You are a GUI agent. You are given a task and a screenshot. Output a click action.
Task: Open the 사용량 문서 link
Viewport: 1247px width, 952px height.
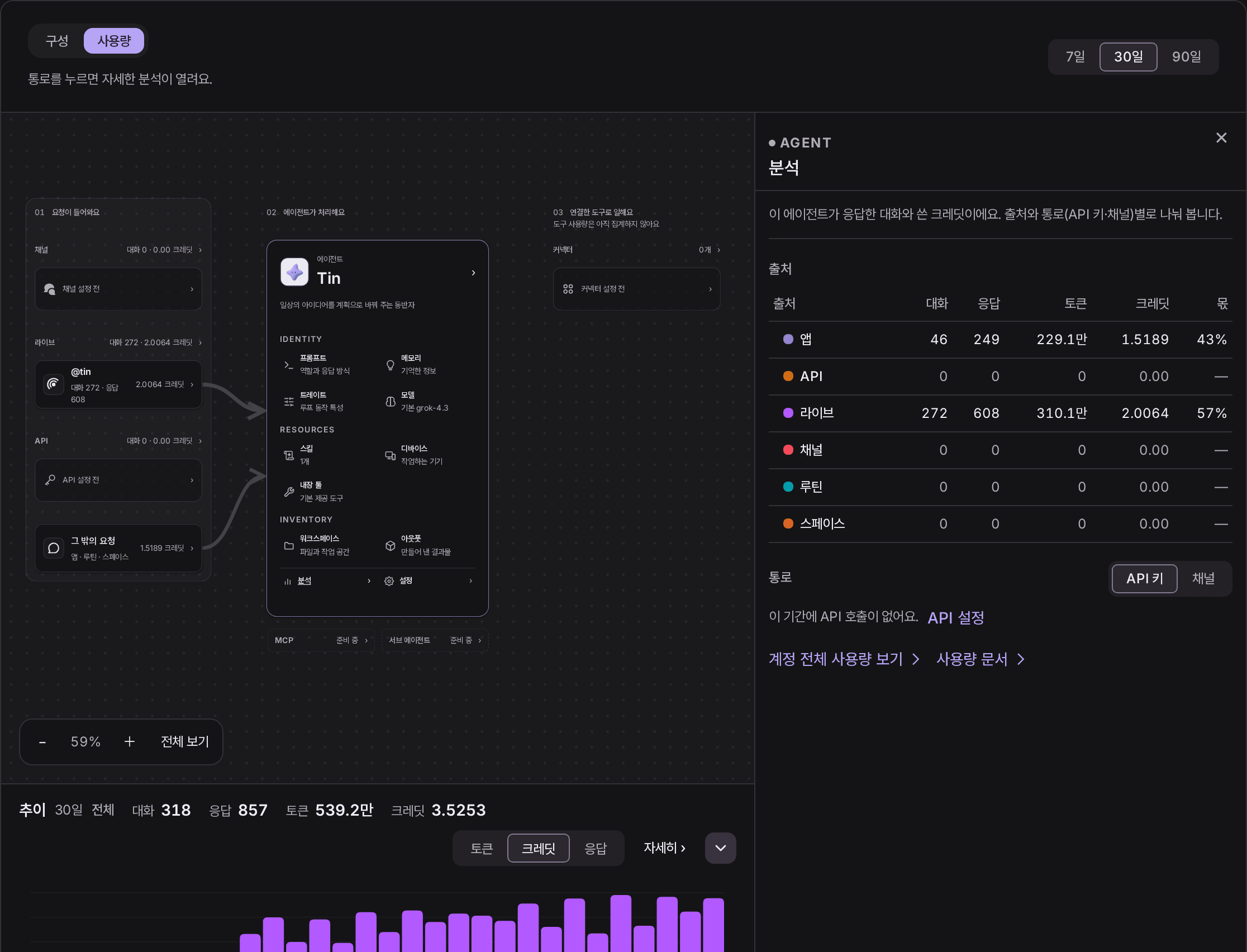(x=981, y=659)
